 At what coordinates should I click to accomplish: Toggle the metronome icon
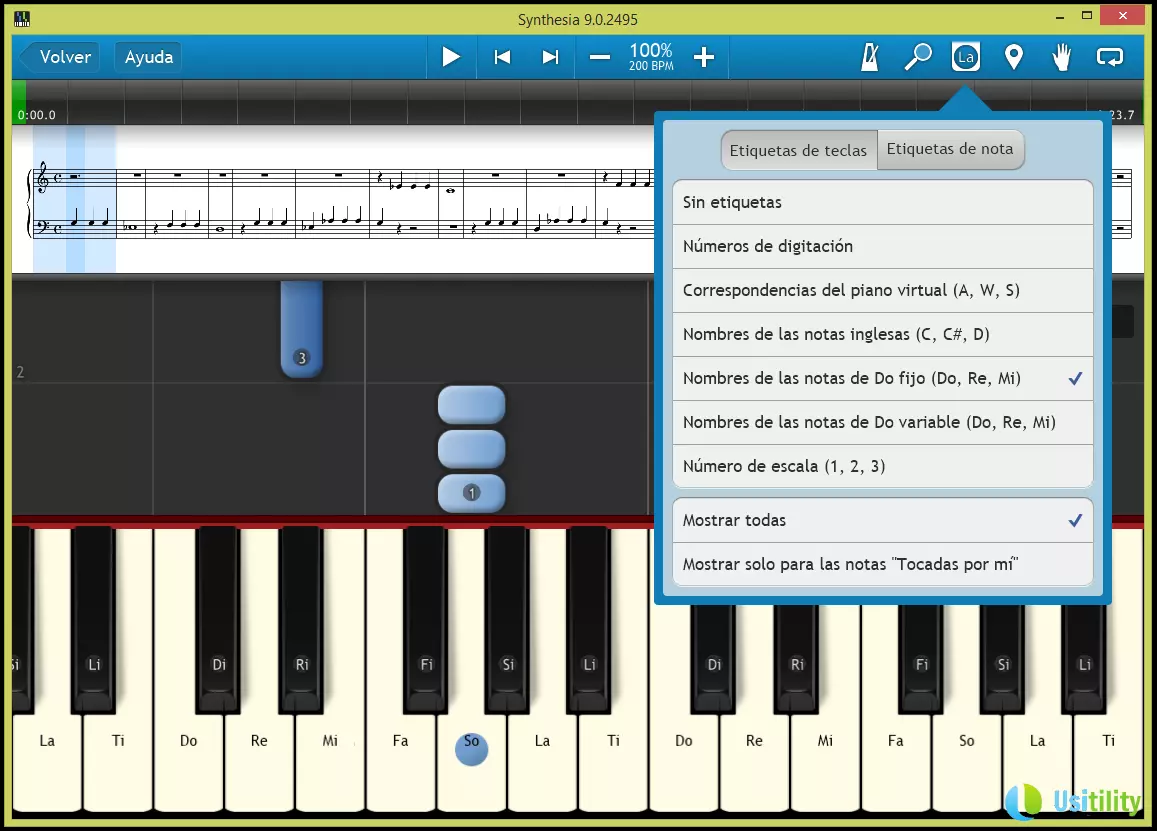pos(870,57)
